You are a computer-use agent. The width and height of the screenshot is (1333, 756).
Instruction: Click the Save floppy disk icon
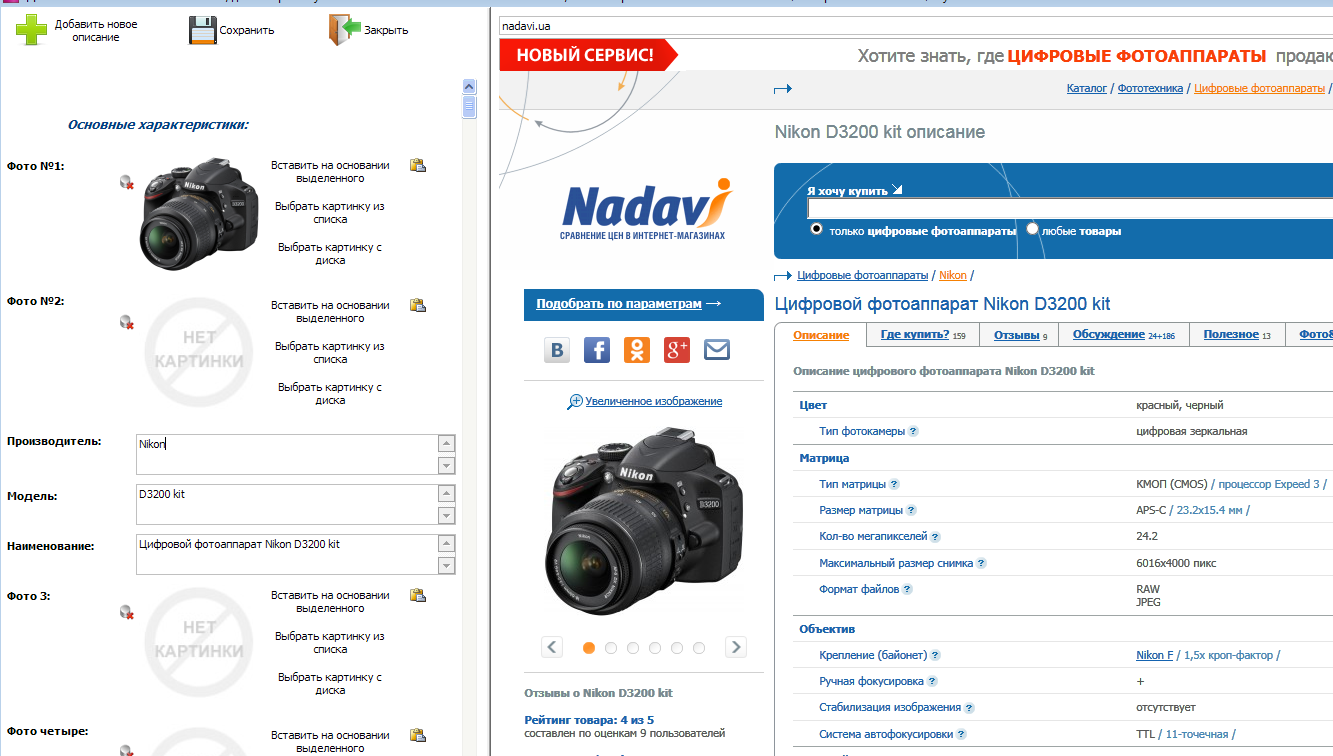203,30
